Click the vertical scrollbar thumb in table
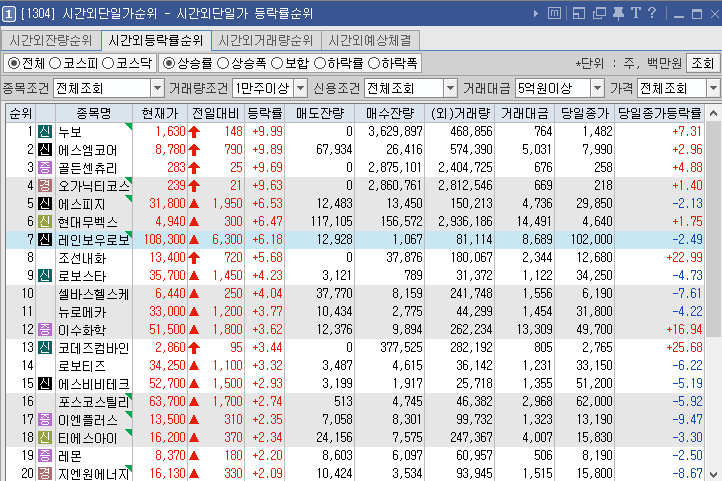Screen dimensions: 722x481 coord(713,229)
